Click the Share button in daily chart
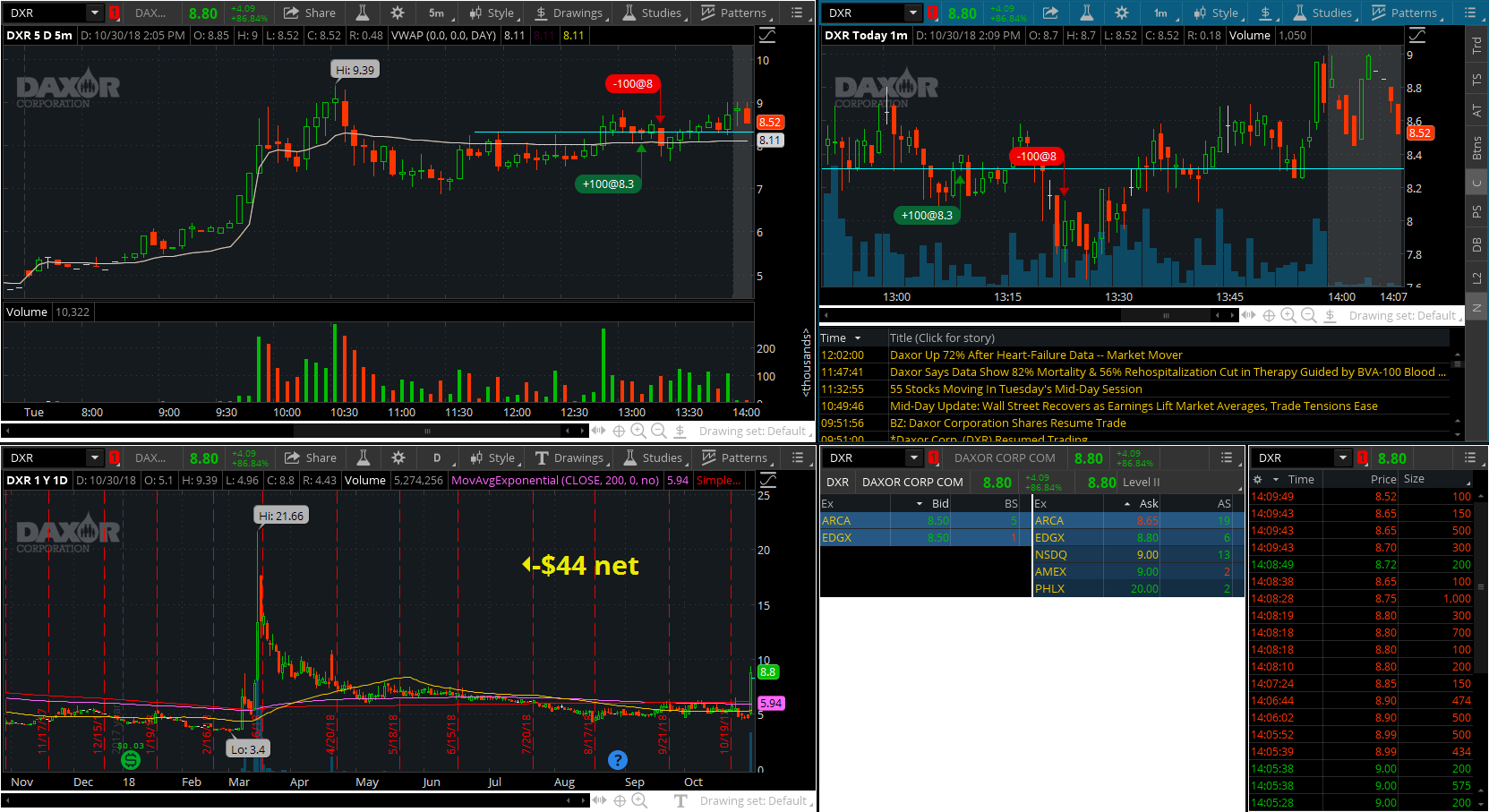 [310, 457]
